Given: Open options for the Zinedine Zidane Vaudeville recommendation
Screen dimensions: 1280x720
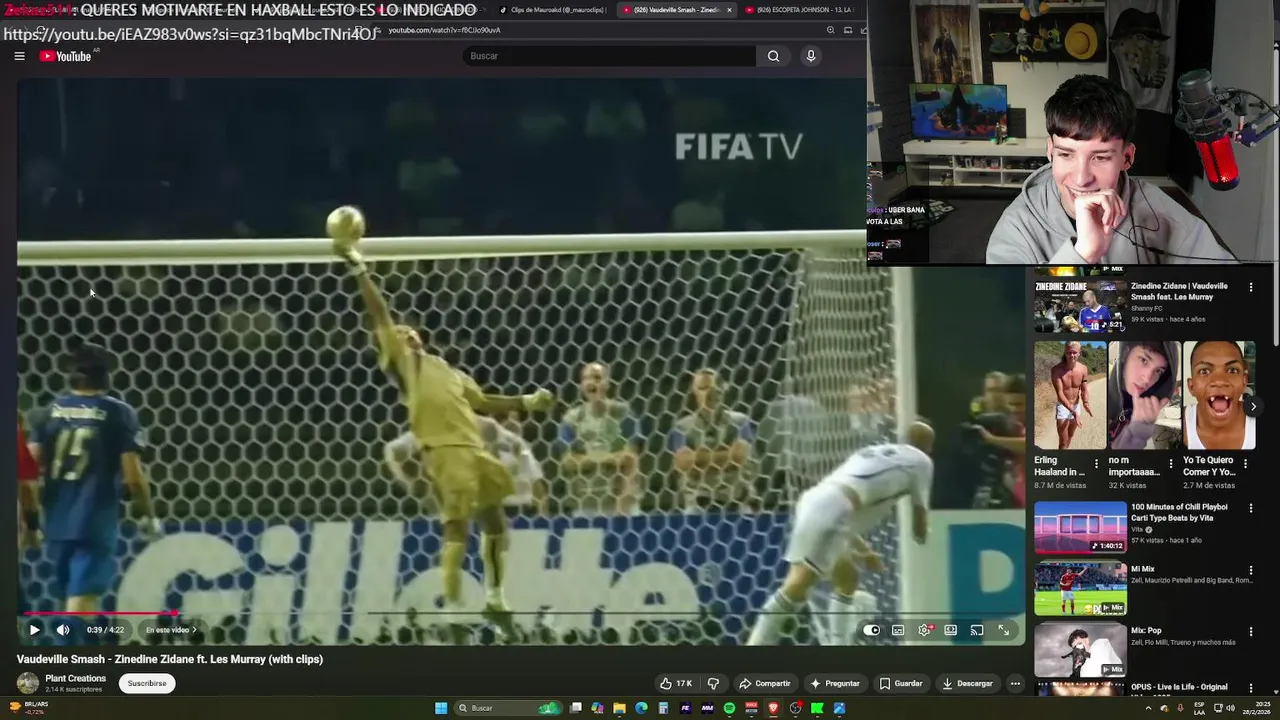Looking at the screenshot, I should (x=1250, y=287).
